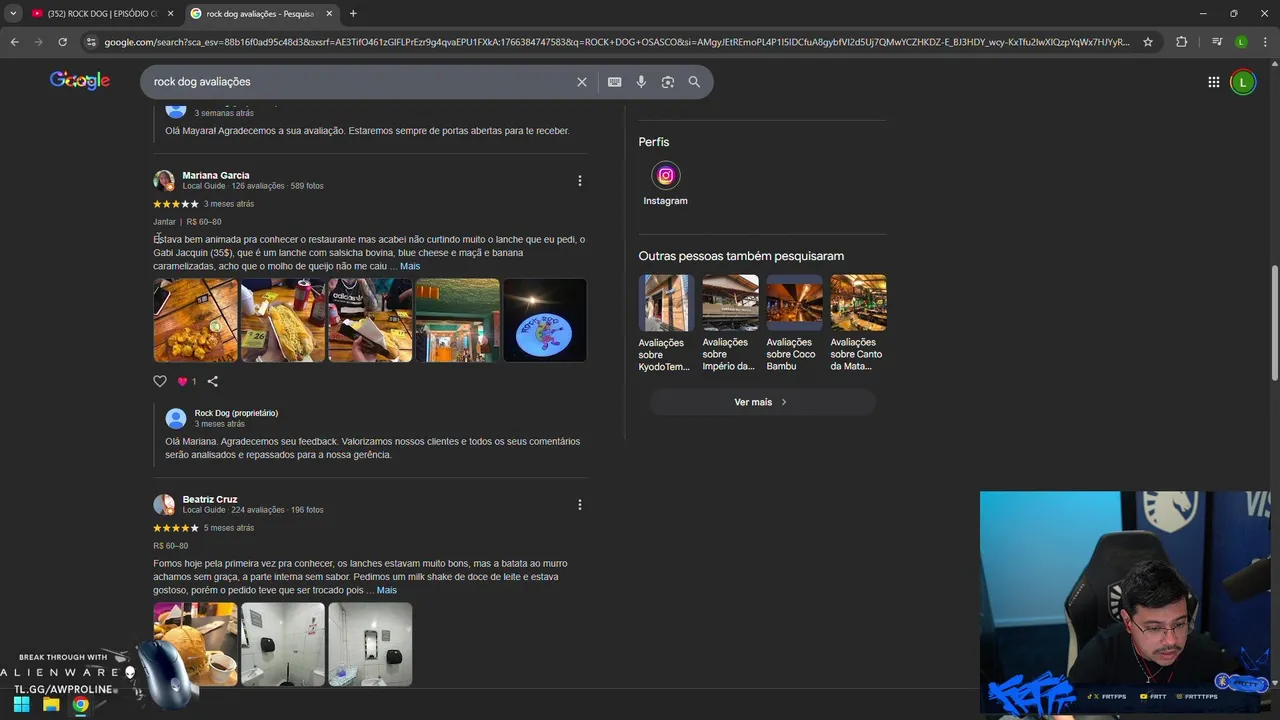1280x720 pixels.
Task: Open Beatriz's burger photo thumbnail
Action: [x=195, y=644]
